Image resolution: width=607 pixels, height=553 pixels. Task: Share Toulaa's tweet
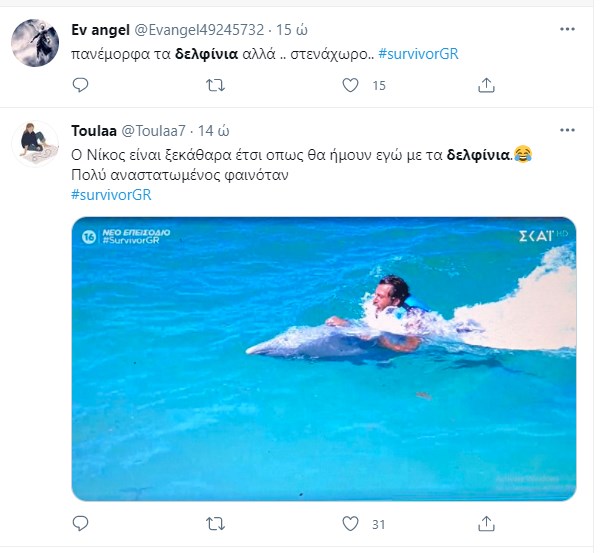click(x=487, y=523)
